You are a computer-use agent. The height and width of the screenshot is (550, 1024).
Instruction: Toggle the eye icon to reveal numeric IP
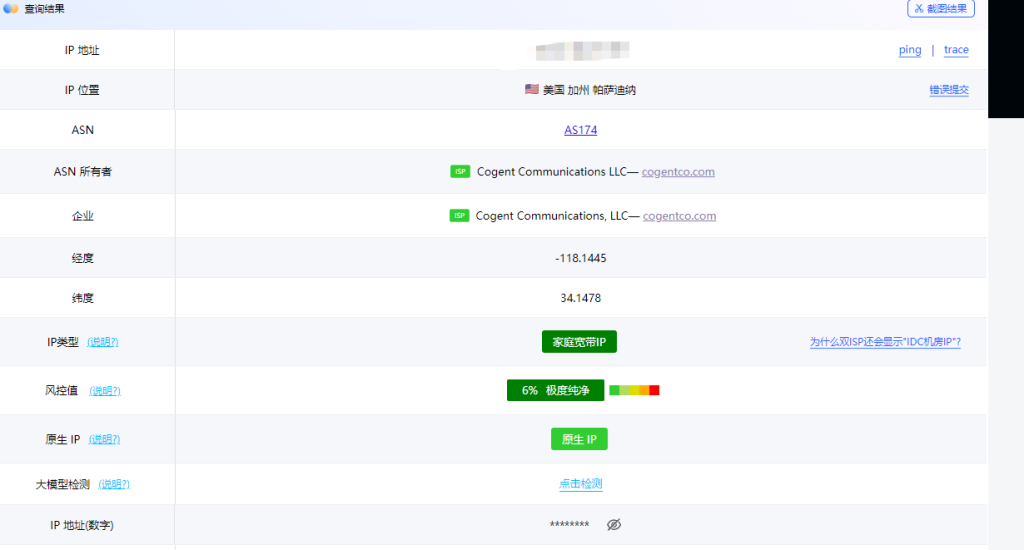click(x=614, y=525)
